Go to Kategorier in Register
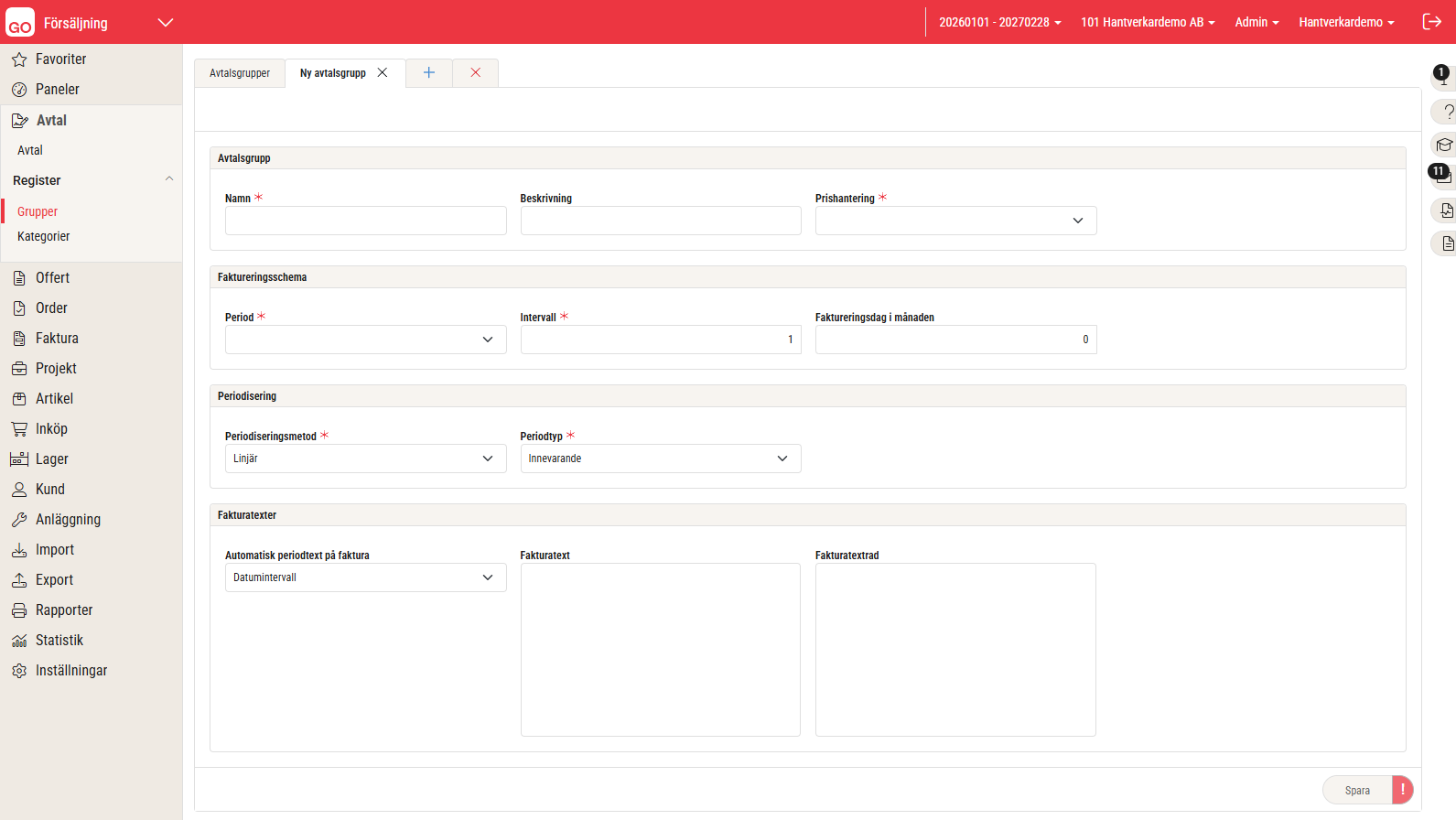 pos(44,236)
